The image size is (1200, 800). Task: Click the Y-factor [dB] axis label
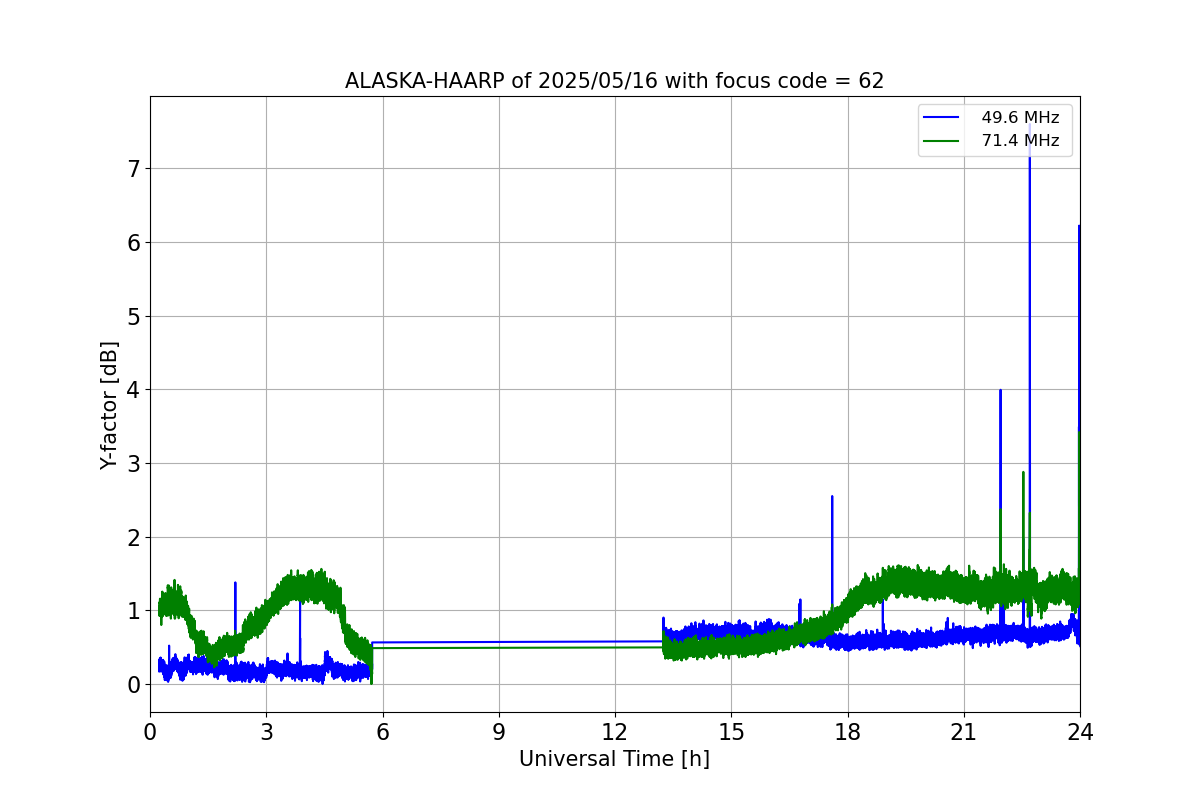point(109,405)
